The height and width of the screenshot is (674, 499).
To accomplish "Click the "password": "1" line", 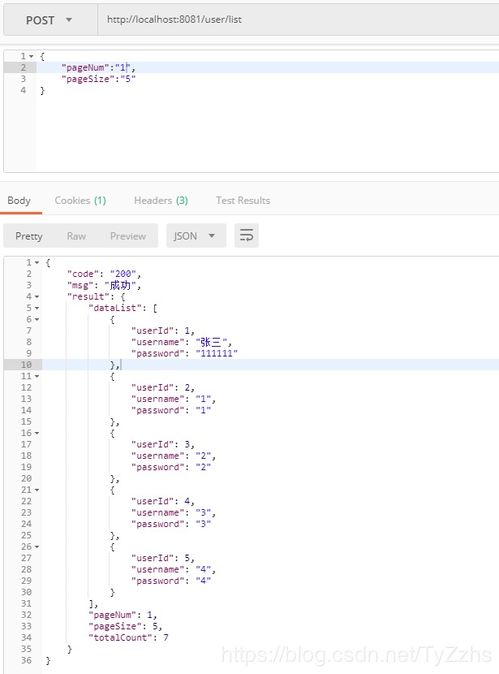I will (171, 410).
